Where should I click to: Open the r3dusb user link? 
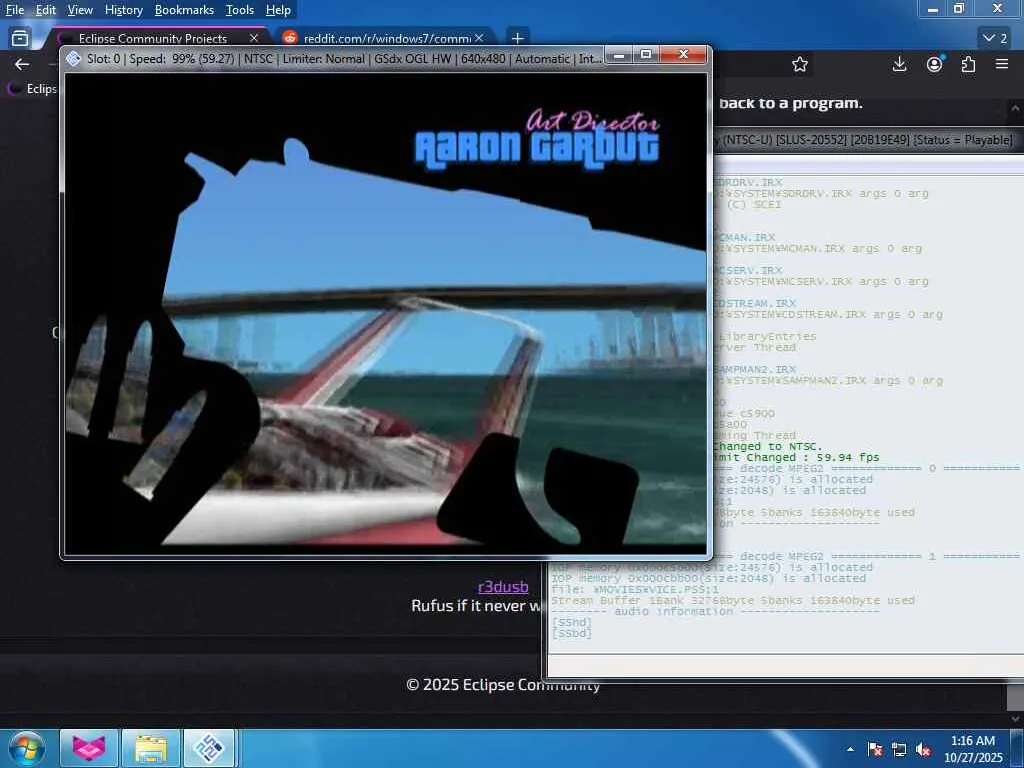tap(503, 587)
